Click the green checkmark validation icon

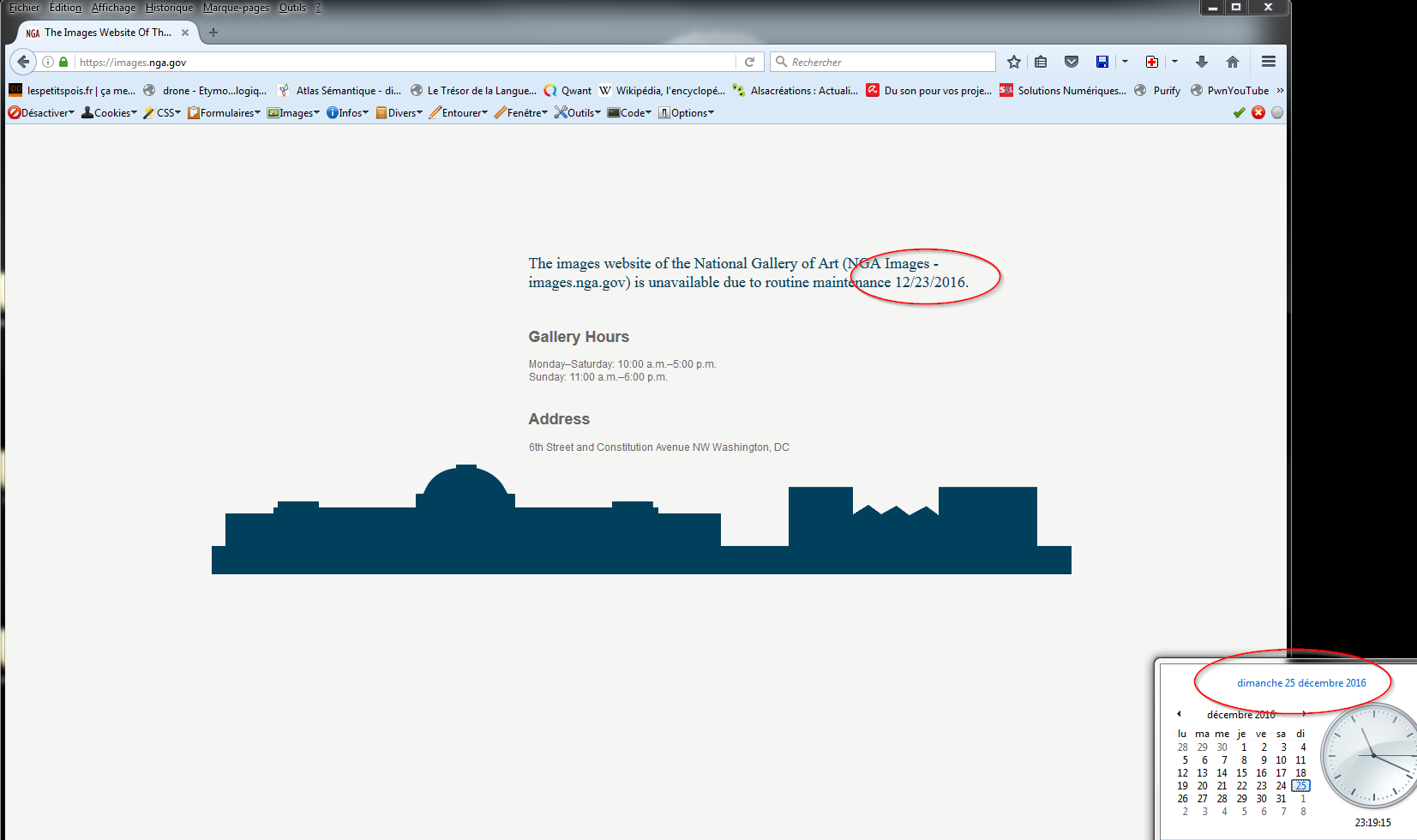click(1239, 112)
